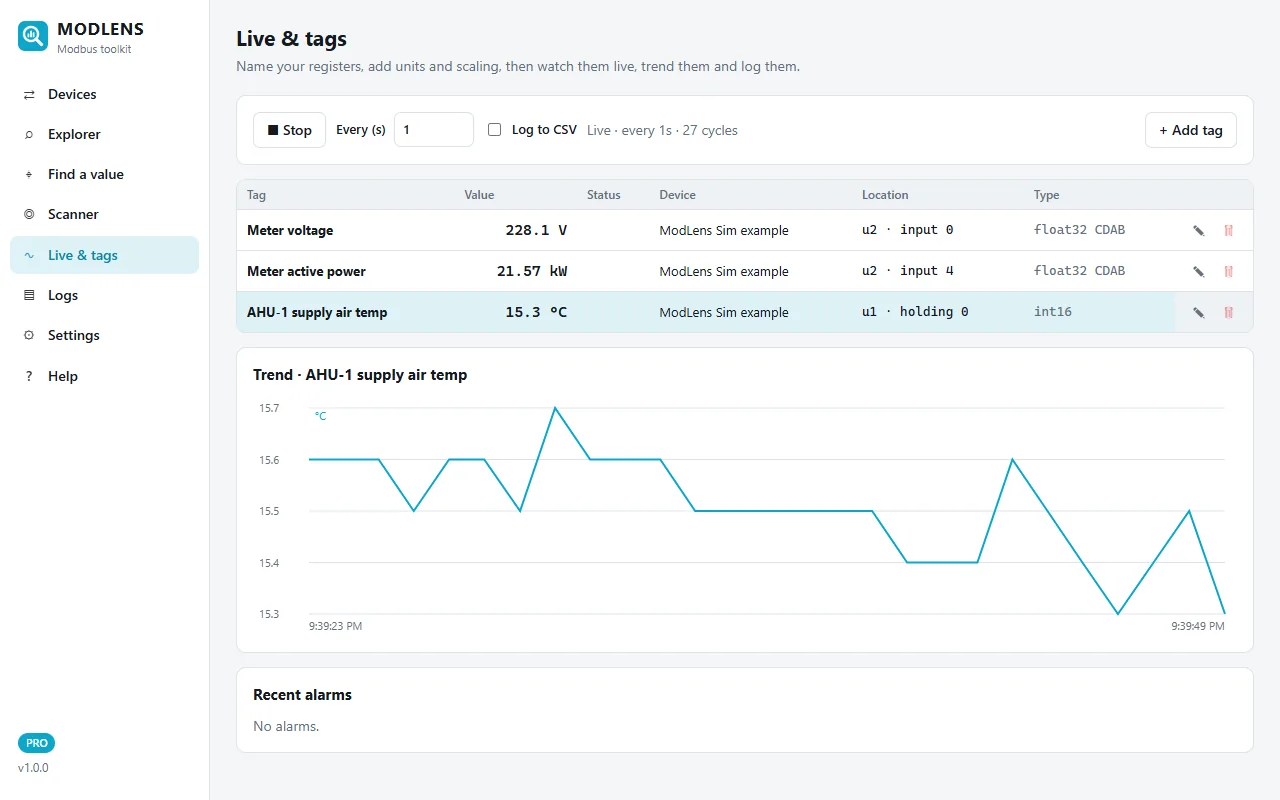Click the u1 · holding 0 location
The height and width of the screenshot is (800, 1280).
pyautogui.click(x=915, y=312)
